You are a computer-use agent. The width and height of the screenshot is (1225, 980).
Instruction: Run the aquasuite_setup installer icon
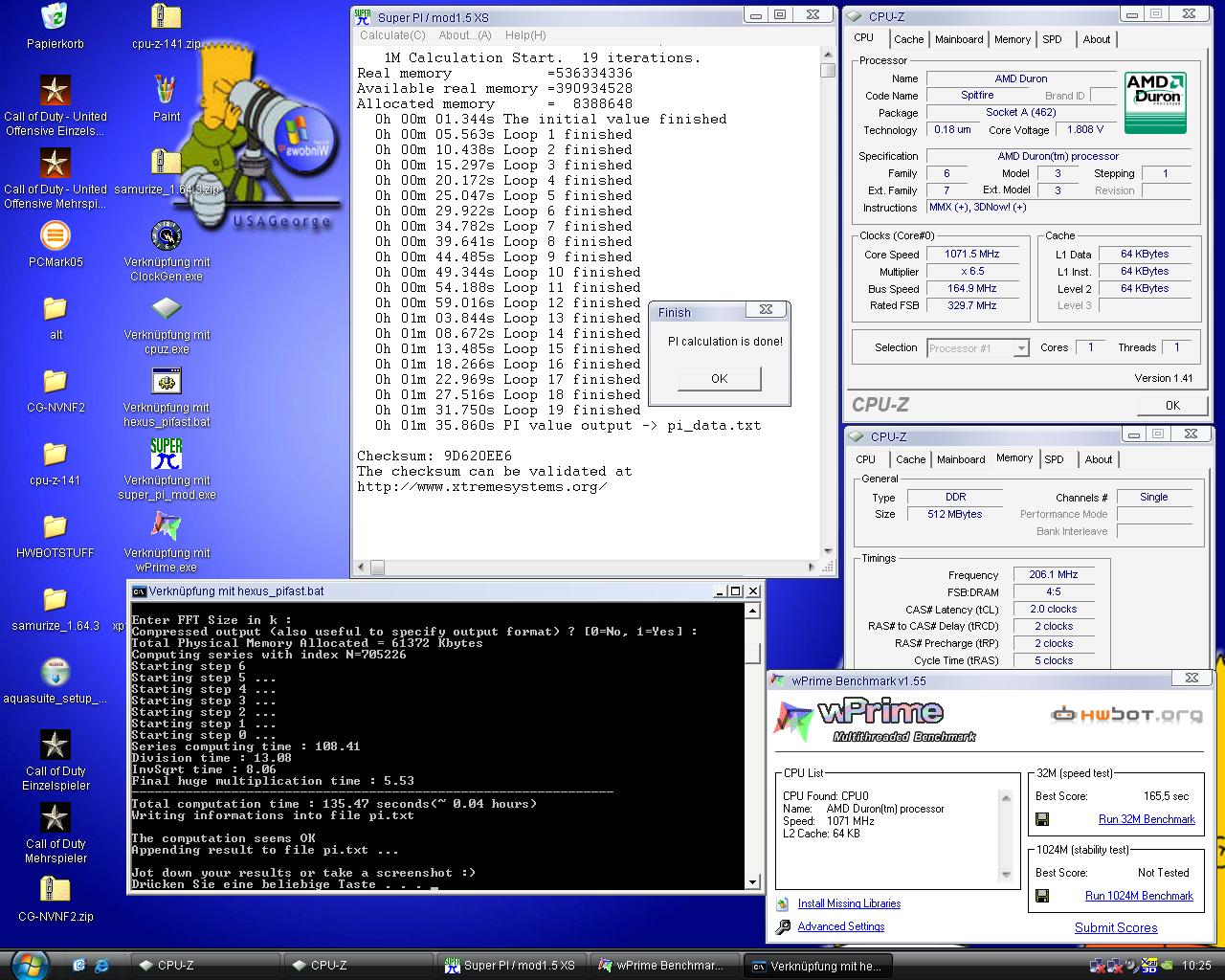pos(56,672)
